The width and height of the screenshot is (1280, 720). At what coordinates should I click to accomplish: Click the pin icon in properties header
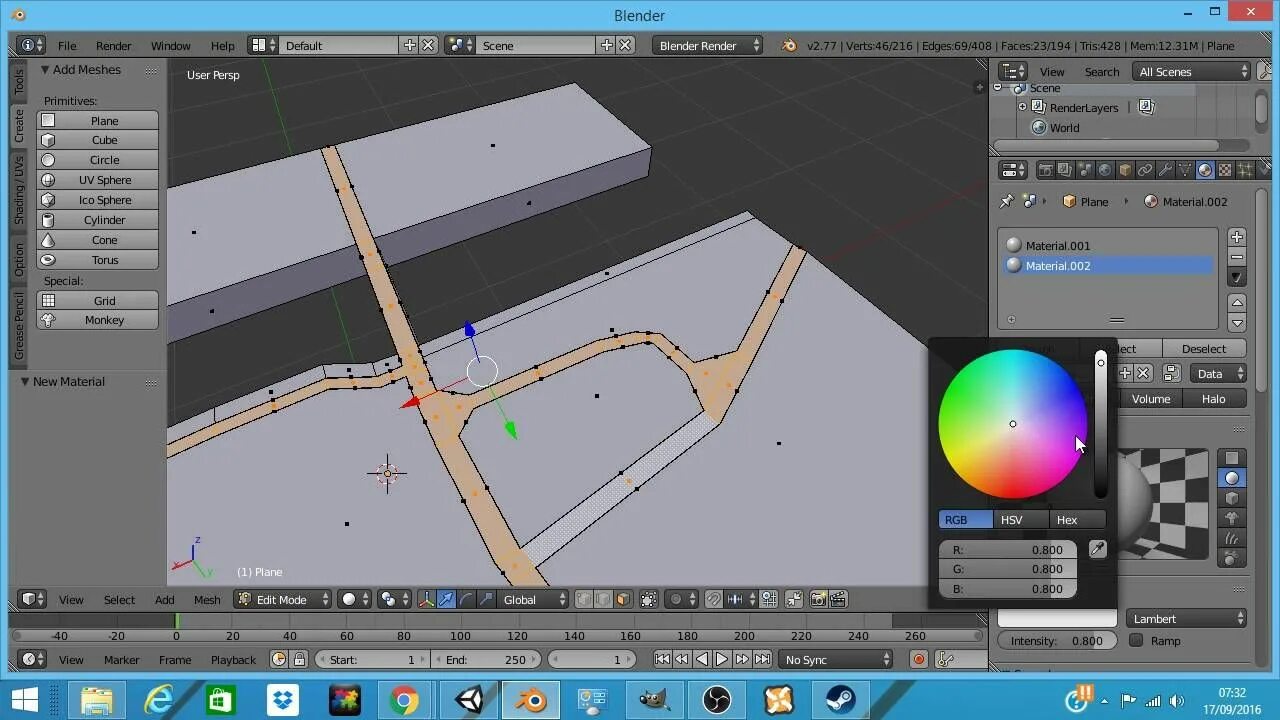pos(1007,201)
